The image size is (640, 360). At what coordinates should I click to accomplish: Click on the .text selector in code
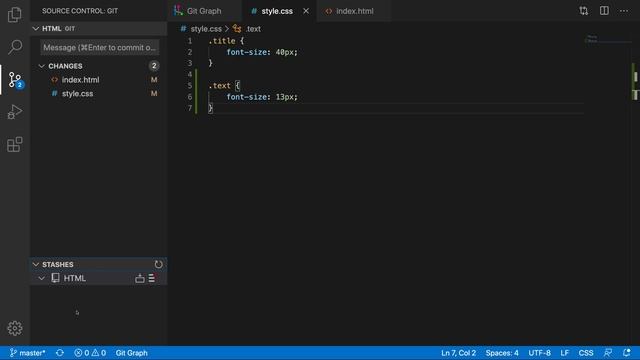click(x=220, y=85)
